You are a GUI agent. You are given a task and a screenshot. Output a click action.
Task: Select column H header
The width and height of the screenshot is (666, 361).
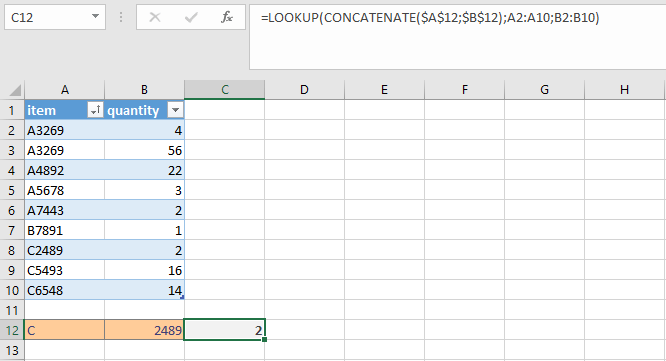tap(624, 90)
